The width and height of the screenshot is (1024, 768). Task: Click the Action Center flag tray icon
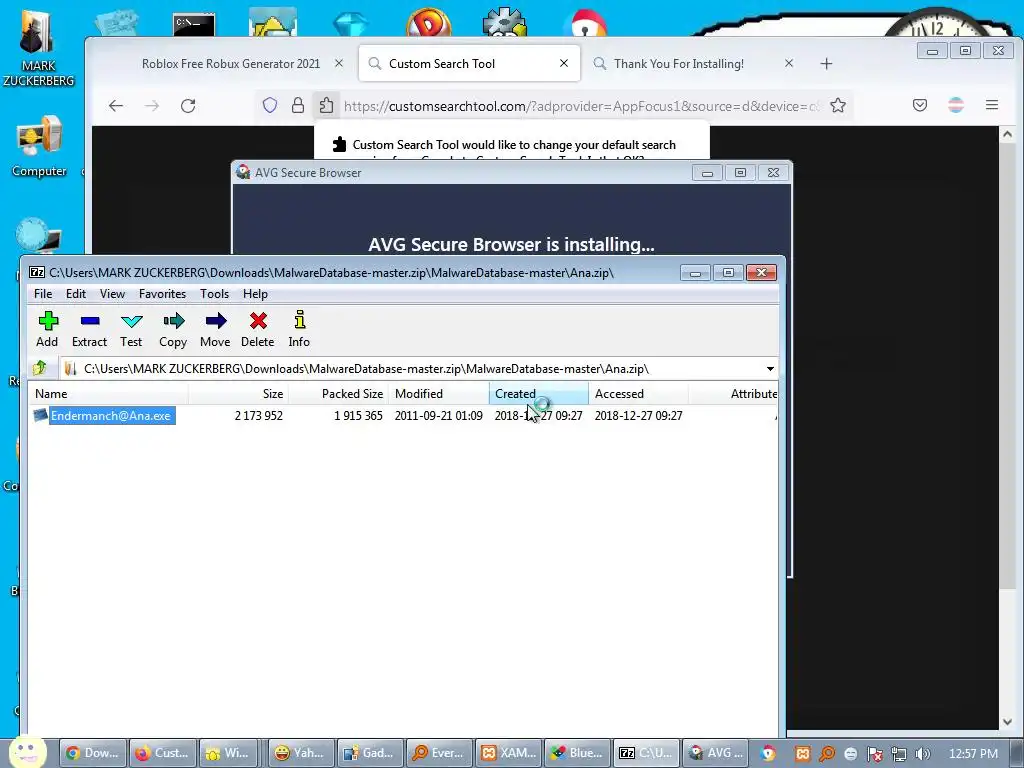tap(875, 754)
